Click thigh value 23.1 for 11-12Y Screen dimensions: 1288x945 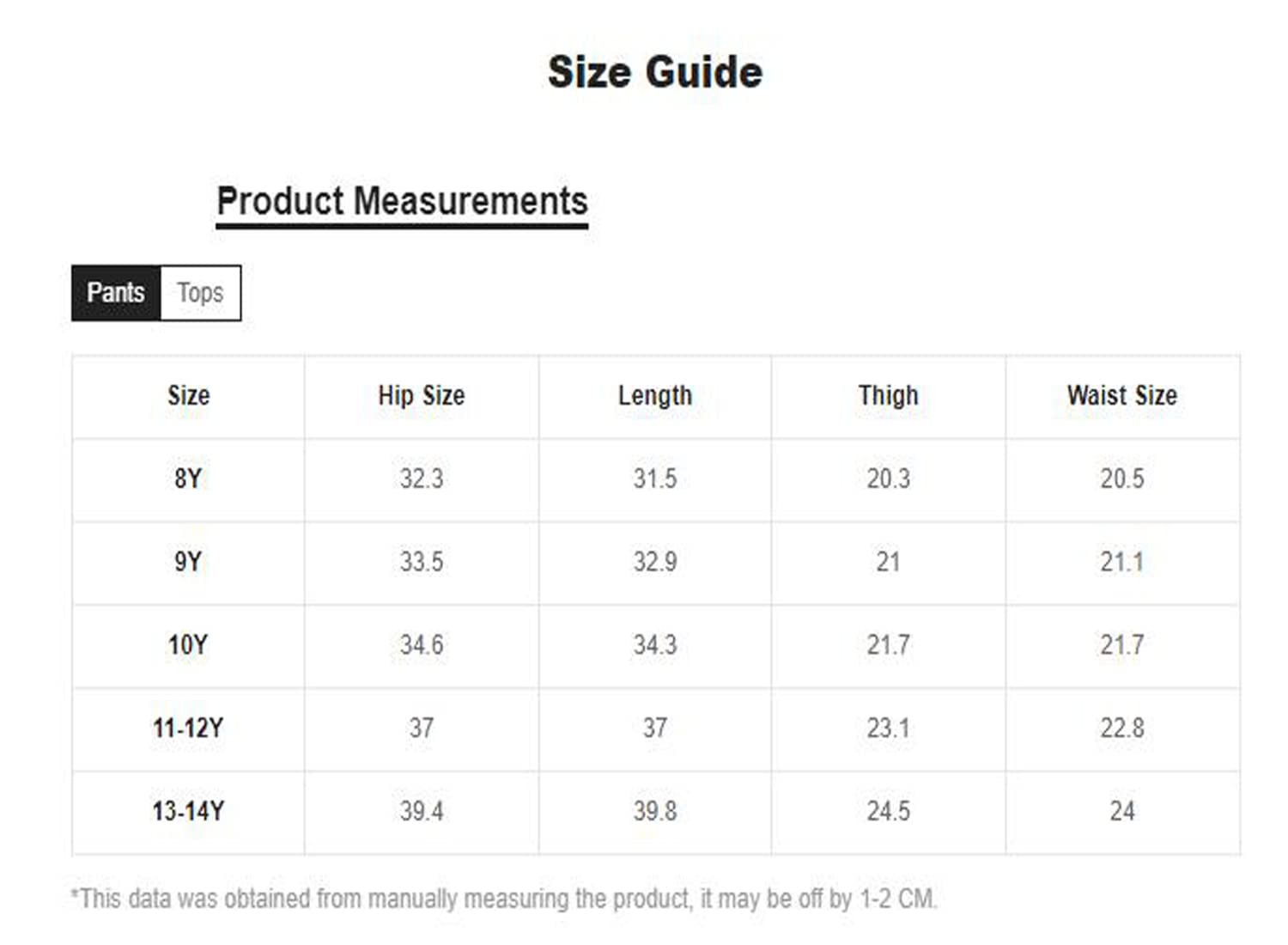(889, 729)
